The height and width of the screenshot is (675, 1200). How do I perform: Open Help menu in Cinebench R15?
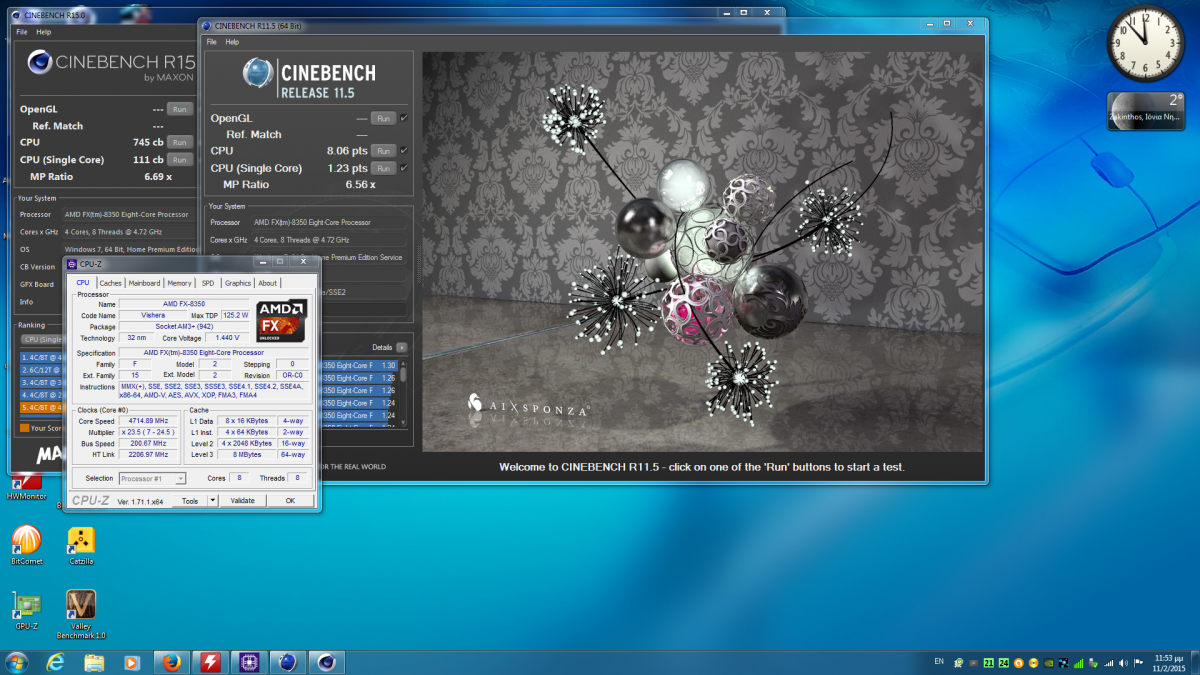click(x=43, y=32)
